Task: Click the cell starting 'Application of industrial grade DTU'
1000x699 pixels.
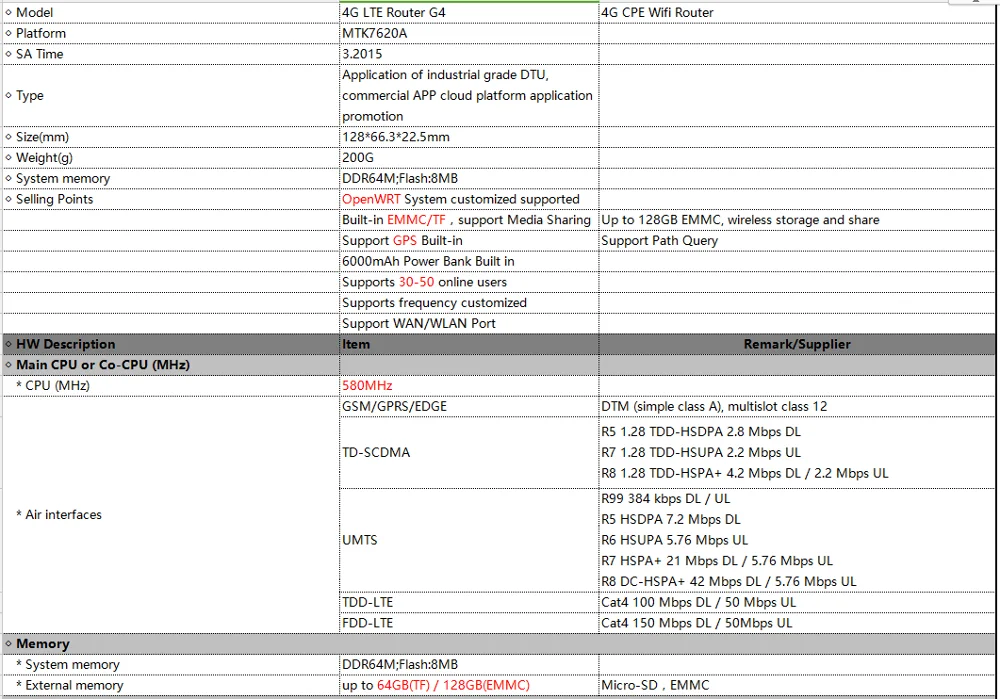Action: [469, 96]
